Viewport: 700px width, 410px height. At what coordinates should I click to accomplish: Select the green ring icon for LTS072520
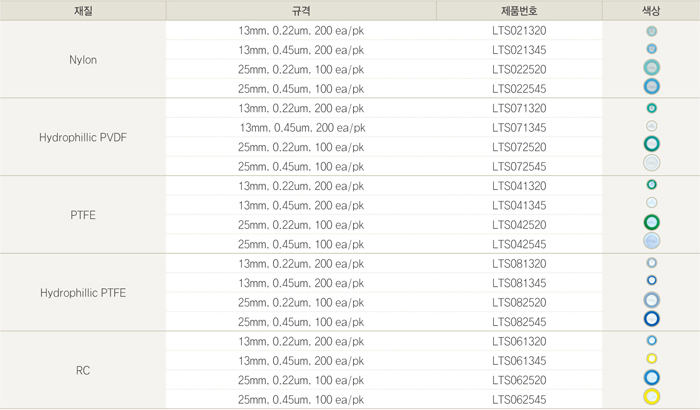tap(651, 143)
